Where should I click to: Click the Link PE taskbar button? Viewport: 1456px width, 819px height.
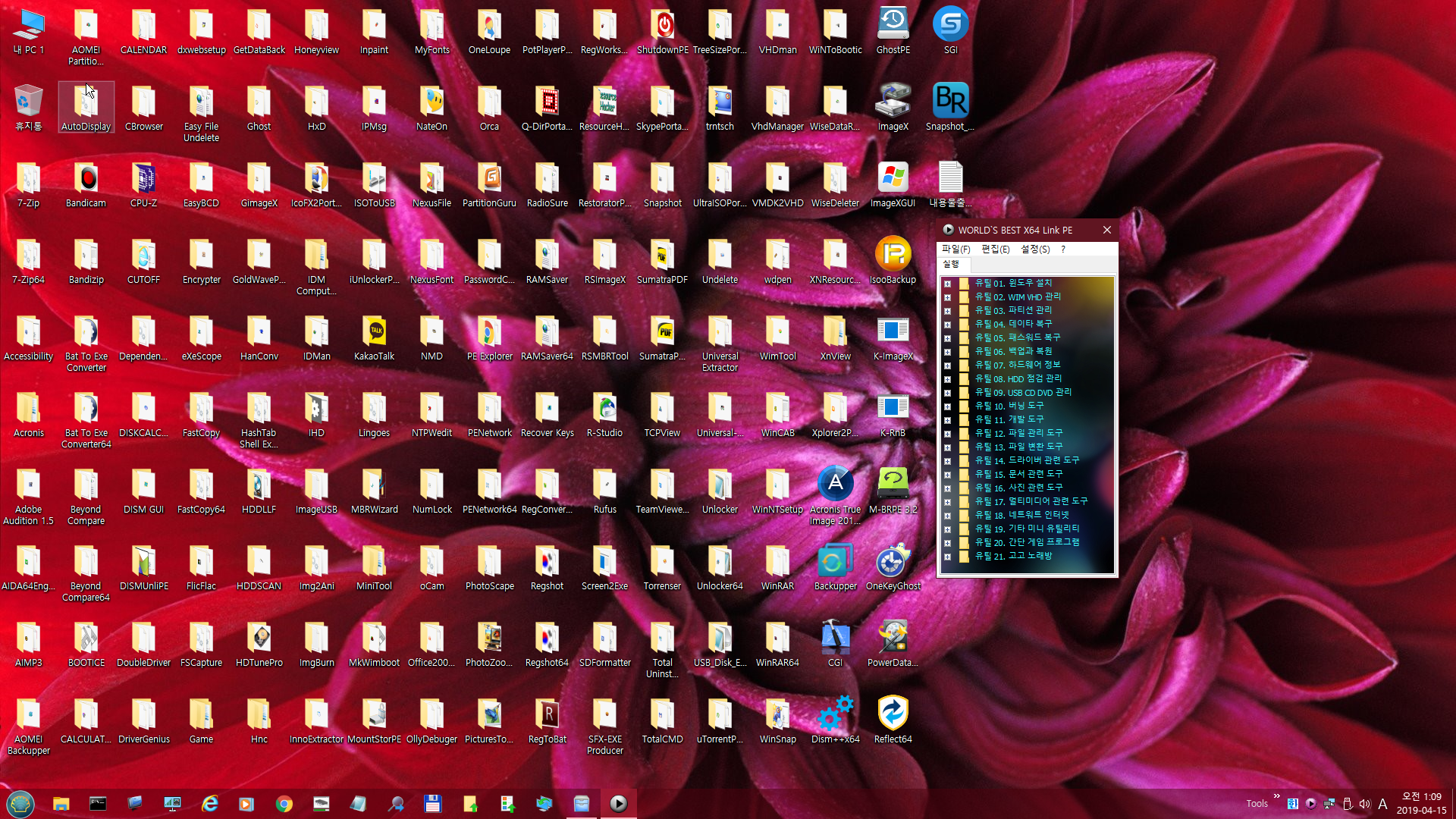[619, 804]
